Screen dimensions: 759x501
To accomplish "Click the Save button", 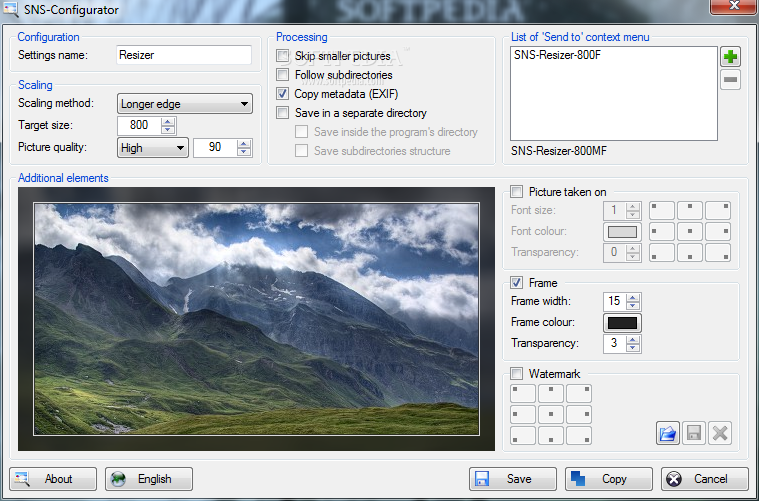I will (513, 479).
